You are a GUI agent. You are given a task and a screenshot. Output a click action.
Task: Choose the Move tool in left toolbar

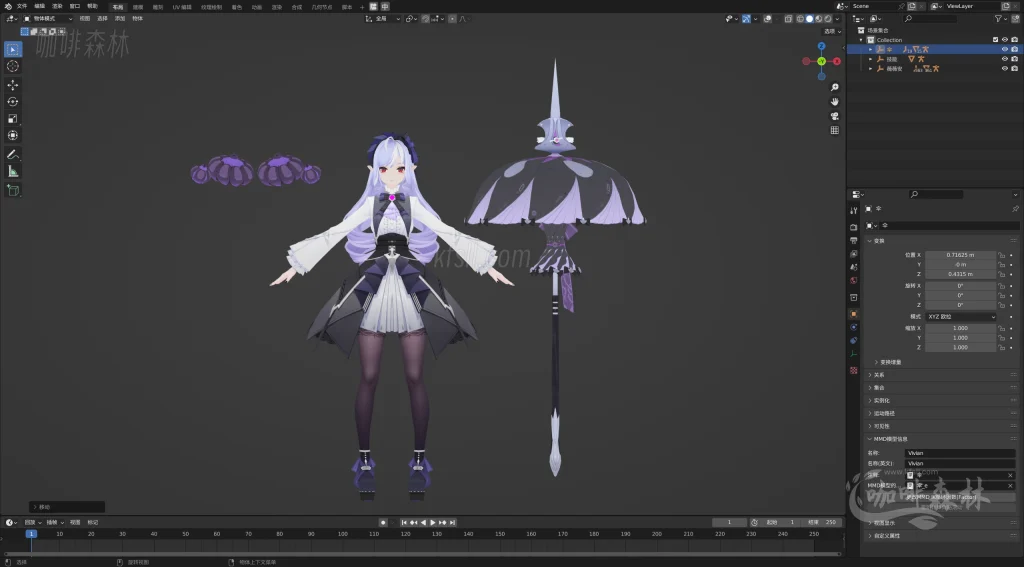12,85
